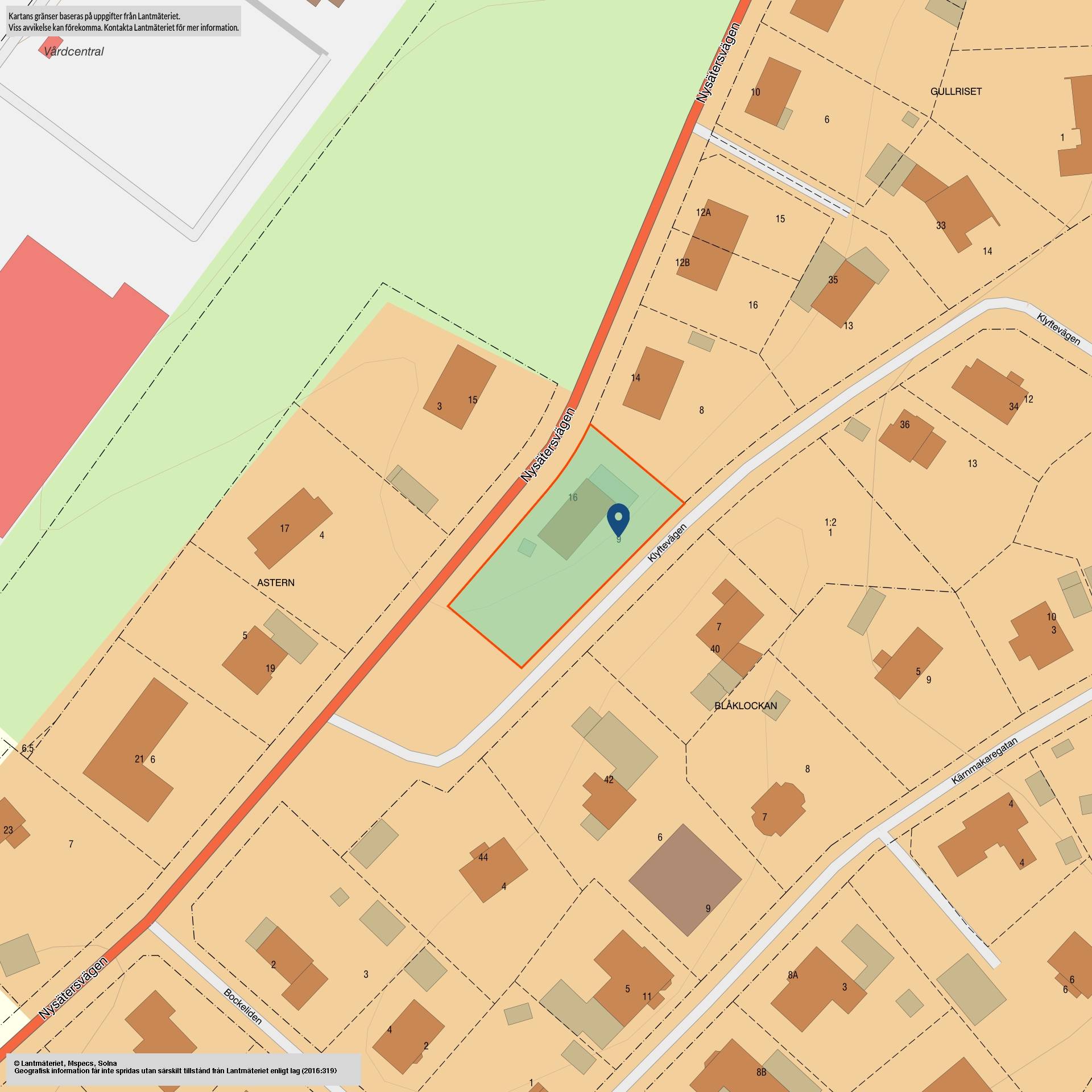This screenshot has width=1092, height=1092.
Task: Click house number 12A
Action: (704, 213)
